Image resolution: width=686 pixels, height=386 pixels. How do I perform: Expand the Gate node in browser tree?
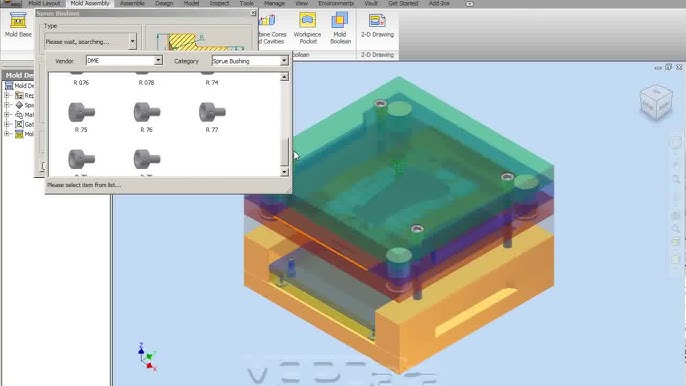pyautogui.click(x=7, y=124)
